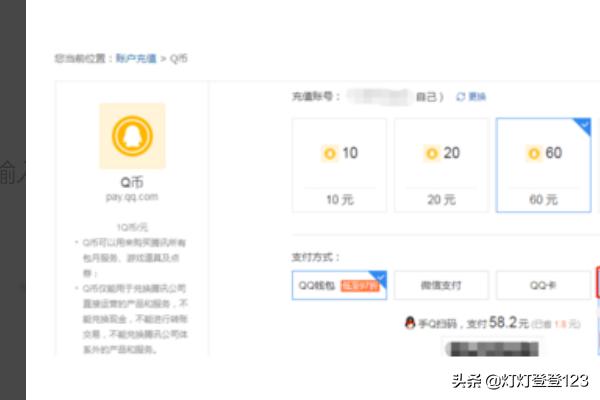Click the refresh icon beside the account
This screenshot has width=600, height=400.
click(x=461, y=97)
